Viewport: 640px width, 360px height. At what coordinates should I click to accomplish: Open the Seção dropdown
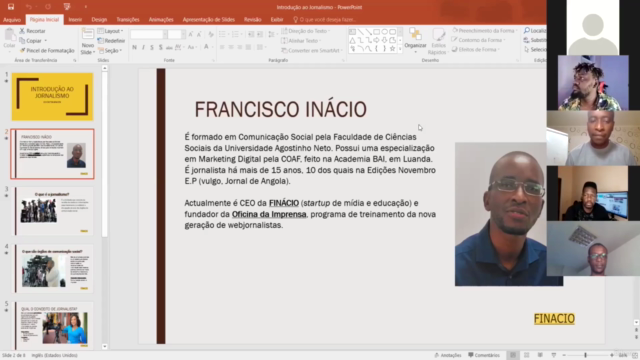tap(110, 51)
